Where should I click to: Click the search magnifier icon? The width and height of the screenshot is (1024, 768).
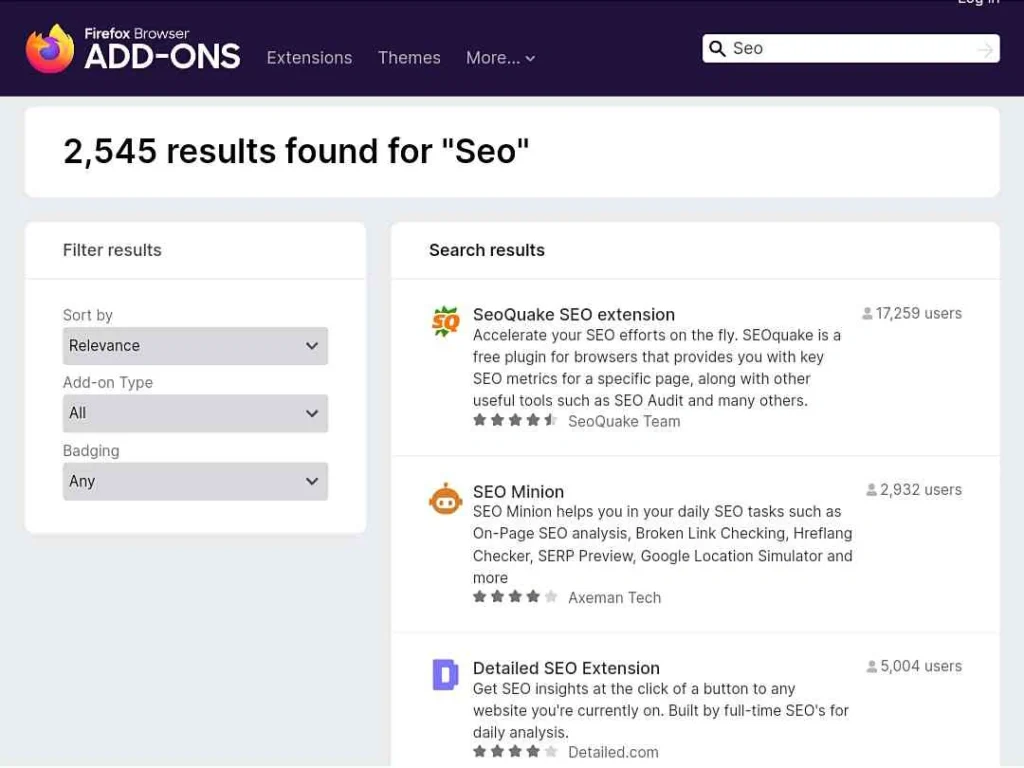(x=717, y=49)
